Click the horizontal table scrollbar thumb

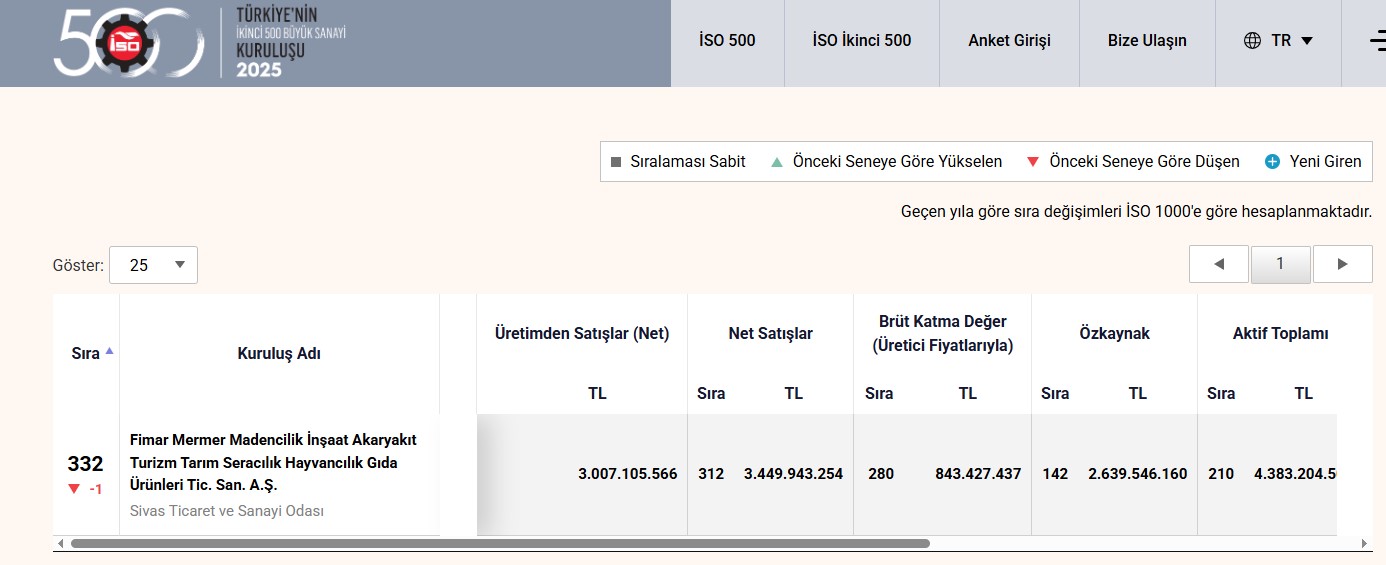point(500,544)
